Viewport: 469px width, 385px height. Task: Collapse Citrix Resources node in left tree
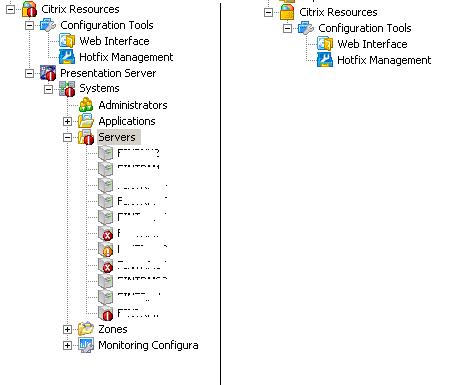pyautogui.click(x=11, y=9)
